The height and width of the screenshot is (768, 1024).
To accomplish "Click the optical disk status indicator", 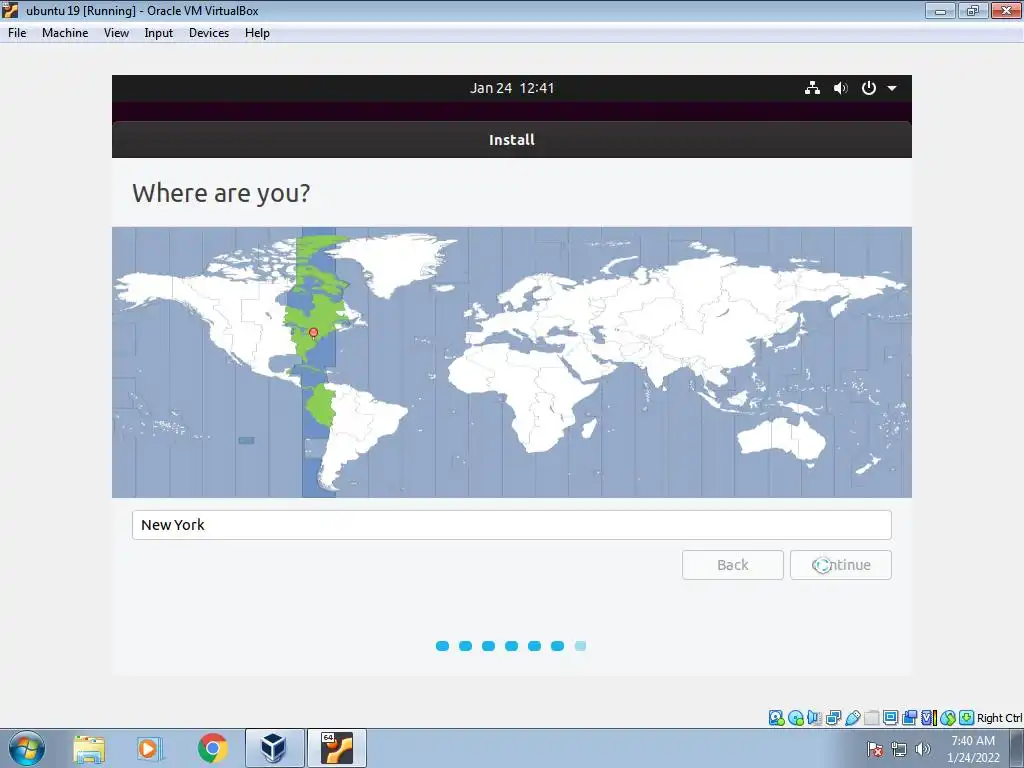I will click(x=795, y=718).
